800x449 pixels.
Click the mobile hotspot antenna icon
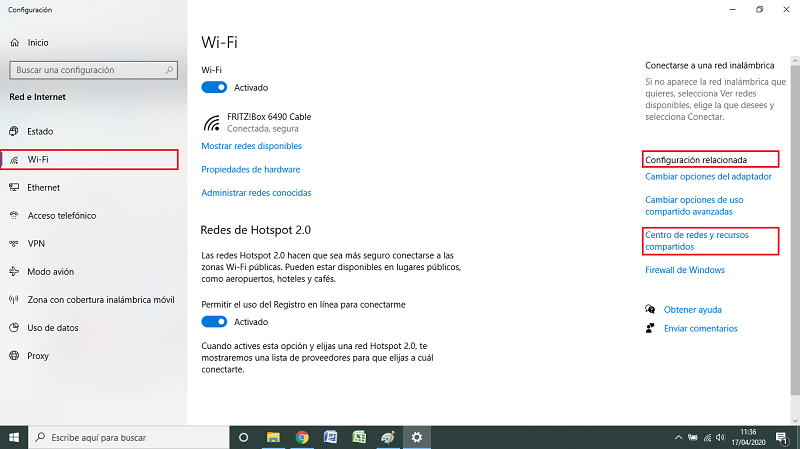point(14,300)
